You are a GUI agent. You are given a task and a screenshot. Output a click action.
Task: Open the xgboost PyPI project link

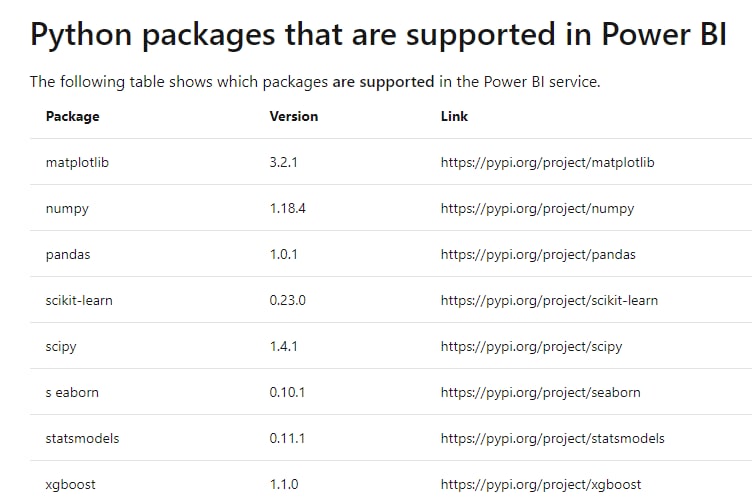(x=541, y=485)
